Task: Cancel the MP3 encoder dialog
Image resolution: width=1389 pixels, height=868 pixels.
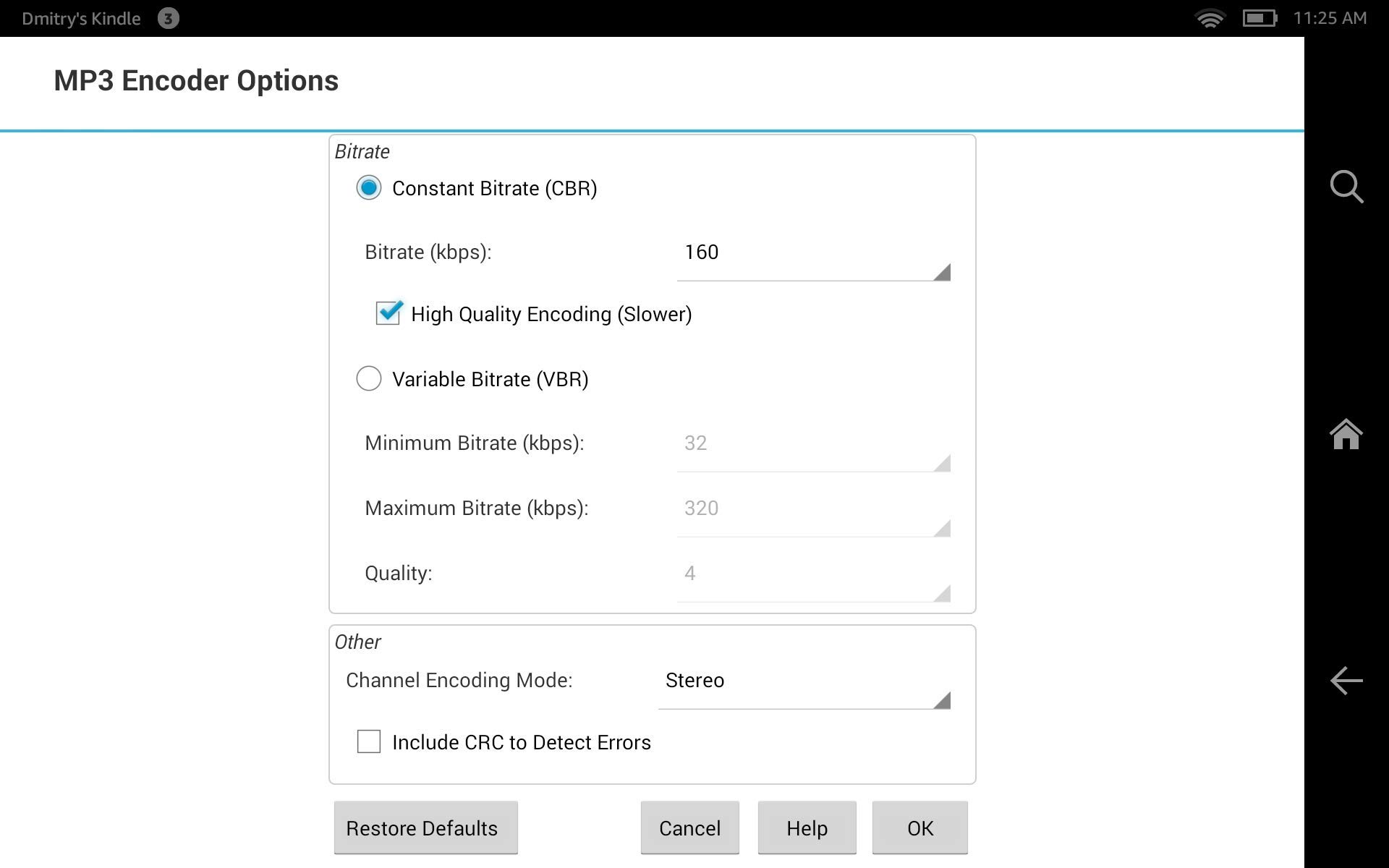Action: click(689, 827)
